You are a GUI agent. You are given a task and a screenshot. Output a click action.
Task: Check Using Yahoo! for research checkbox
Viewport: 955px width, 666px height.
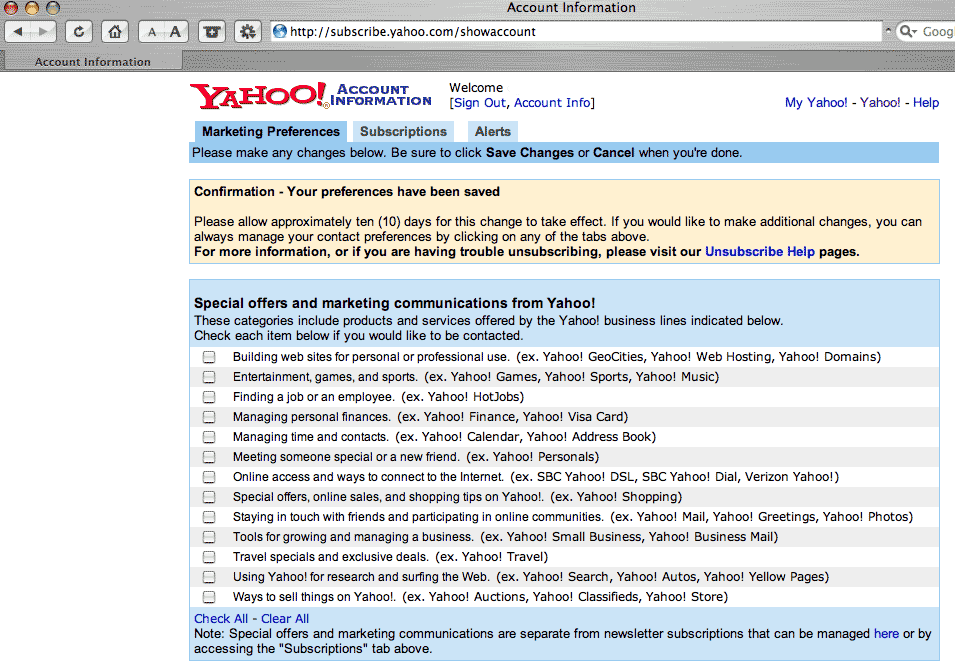point(209,577)
